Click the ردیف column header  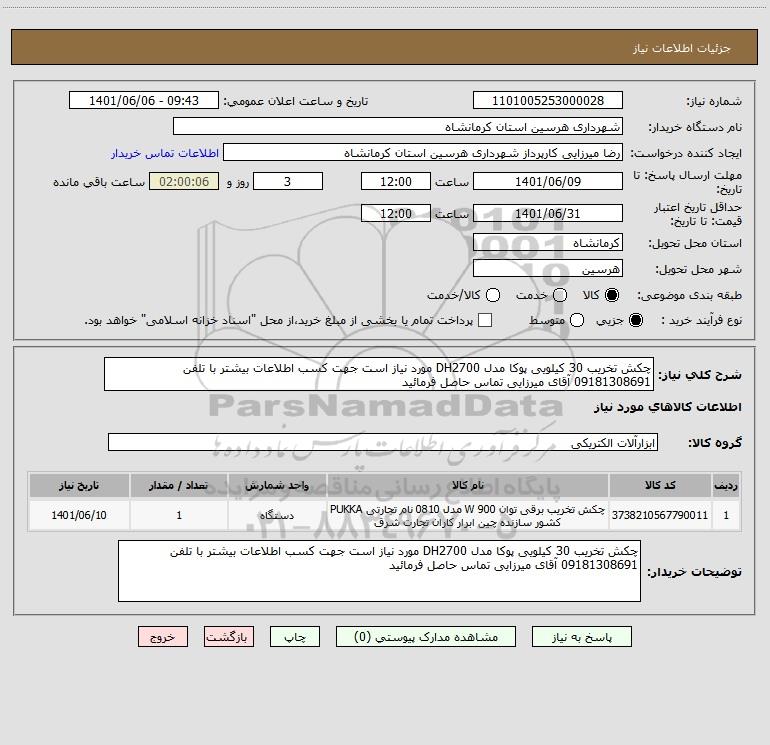tap(726, 486)
